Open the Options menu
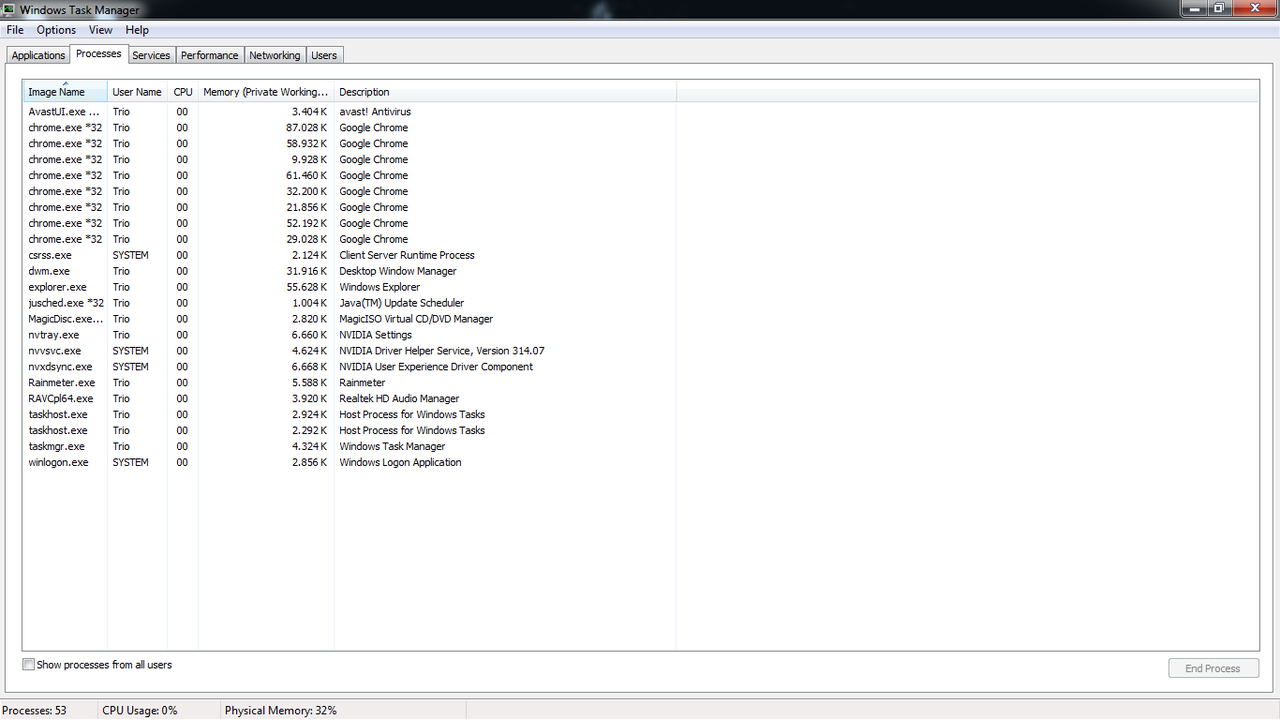 56,30
